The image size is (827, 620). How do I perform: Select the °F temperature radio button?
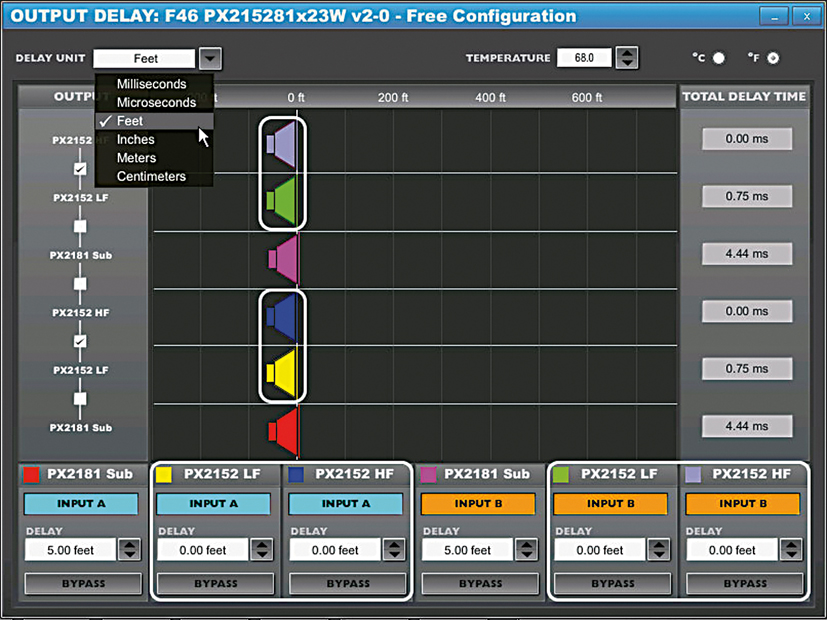773,58
